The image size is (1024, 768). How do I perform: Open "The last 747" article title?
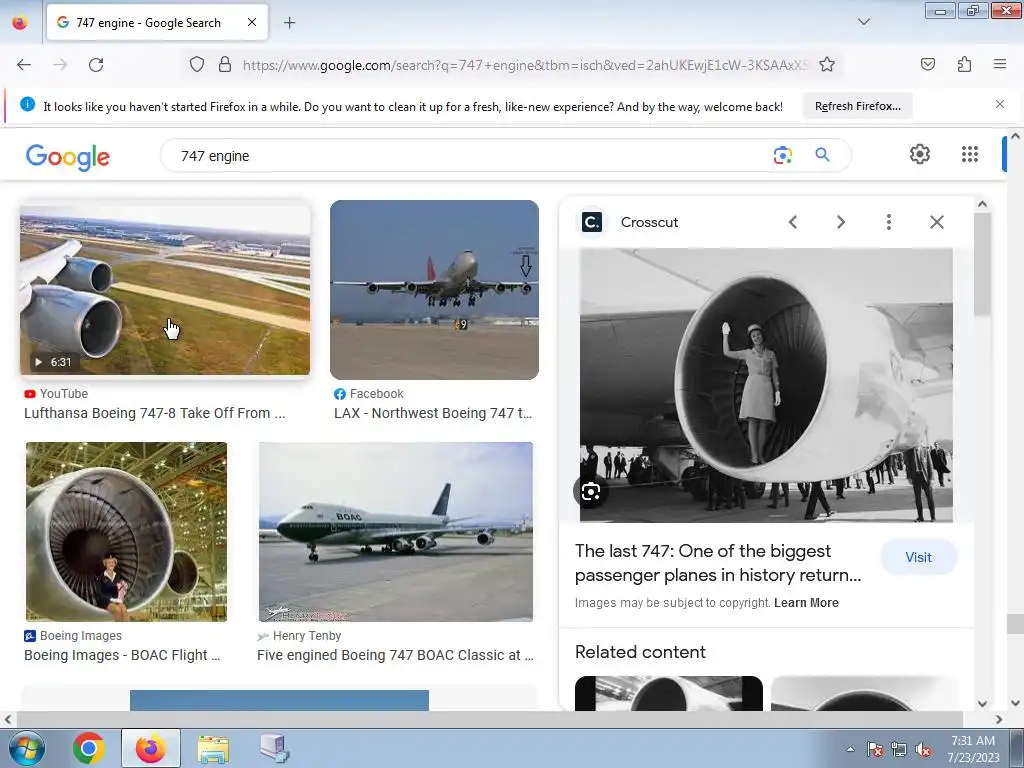pos(718,563)
